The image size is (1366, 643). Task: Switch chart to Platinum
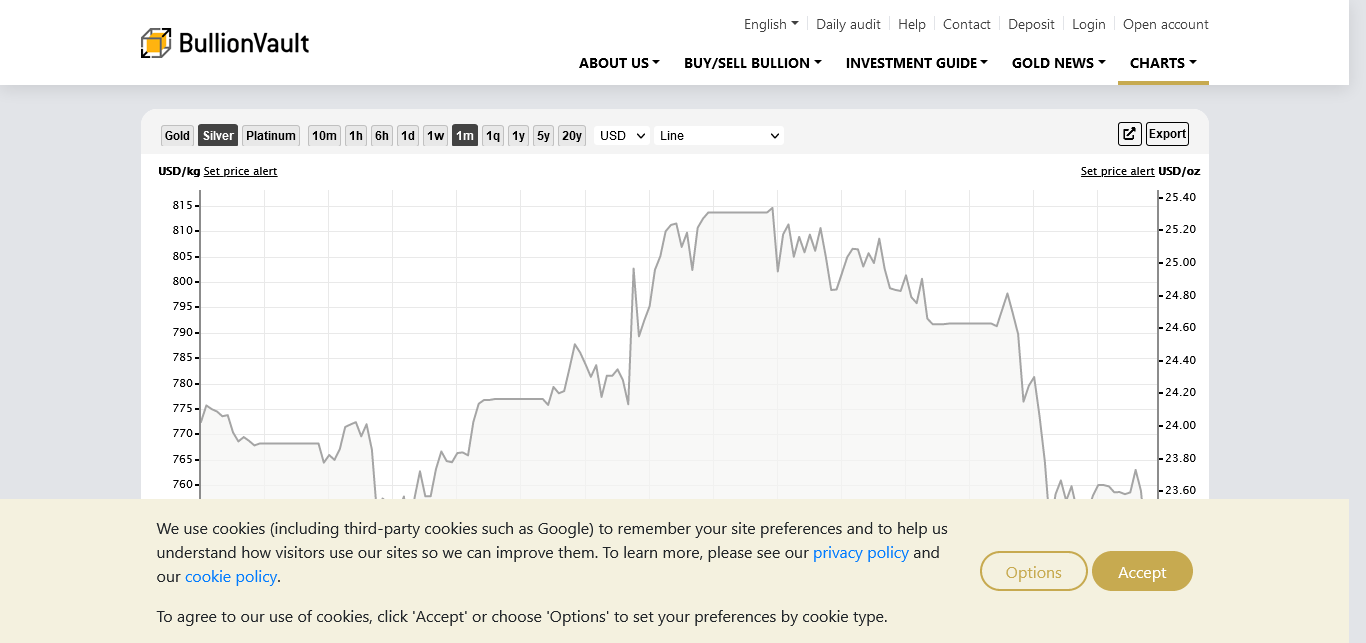271,136
